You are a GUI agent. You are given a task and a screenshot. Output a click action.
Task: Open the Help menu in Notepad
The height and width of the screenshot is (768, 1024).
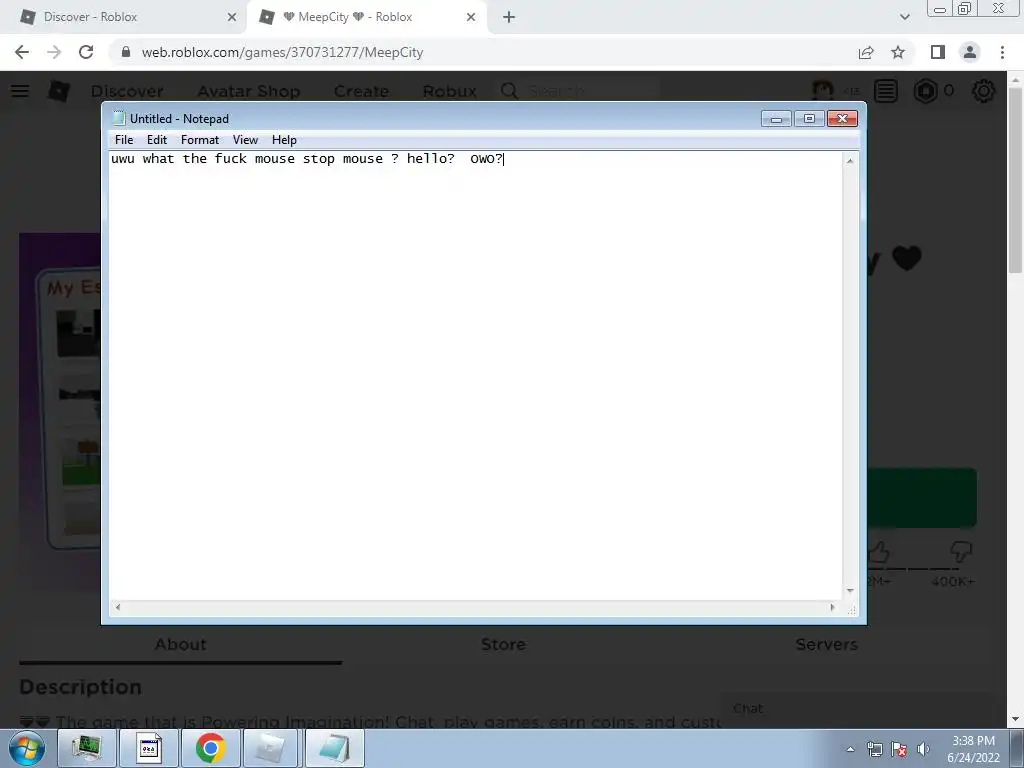click(284, 140)
